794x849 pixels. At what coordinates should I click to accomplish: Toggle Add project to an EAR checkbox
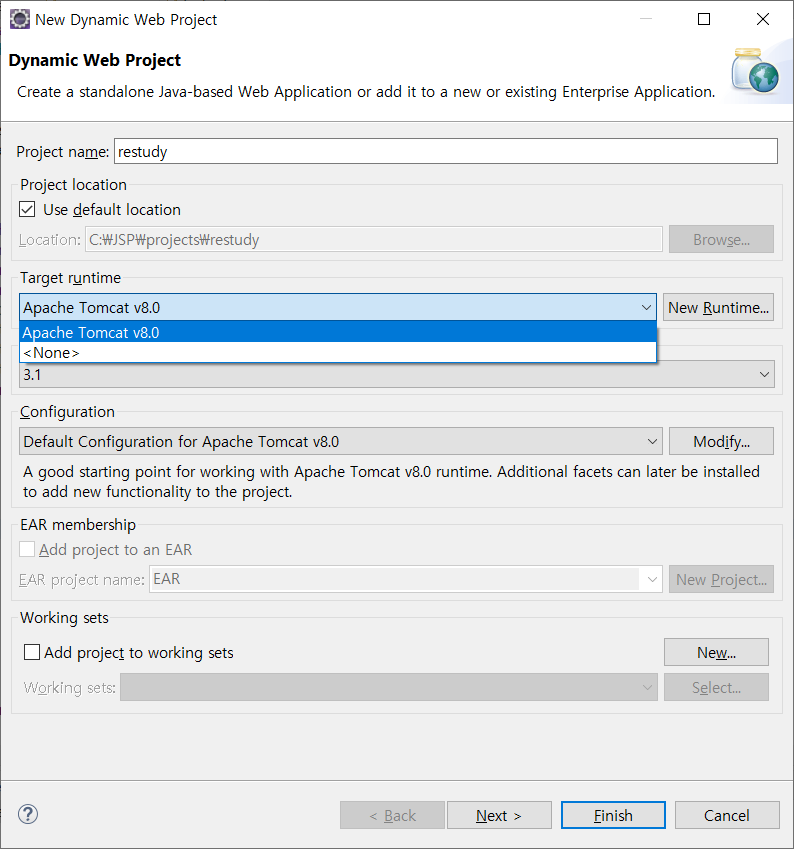click(x=27, y=550)
